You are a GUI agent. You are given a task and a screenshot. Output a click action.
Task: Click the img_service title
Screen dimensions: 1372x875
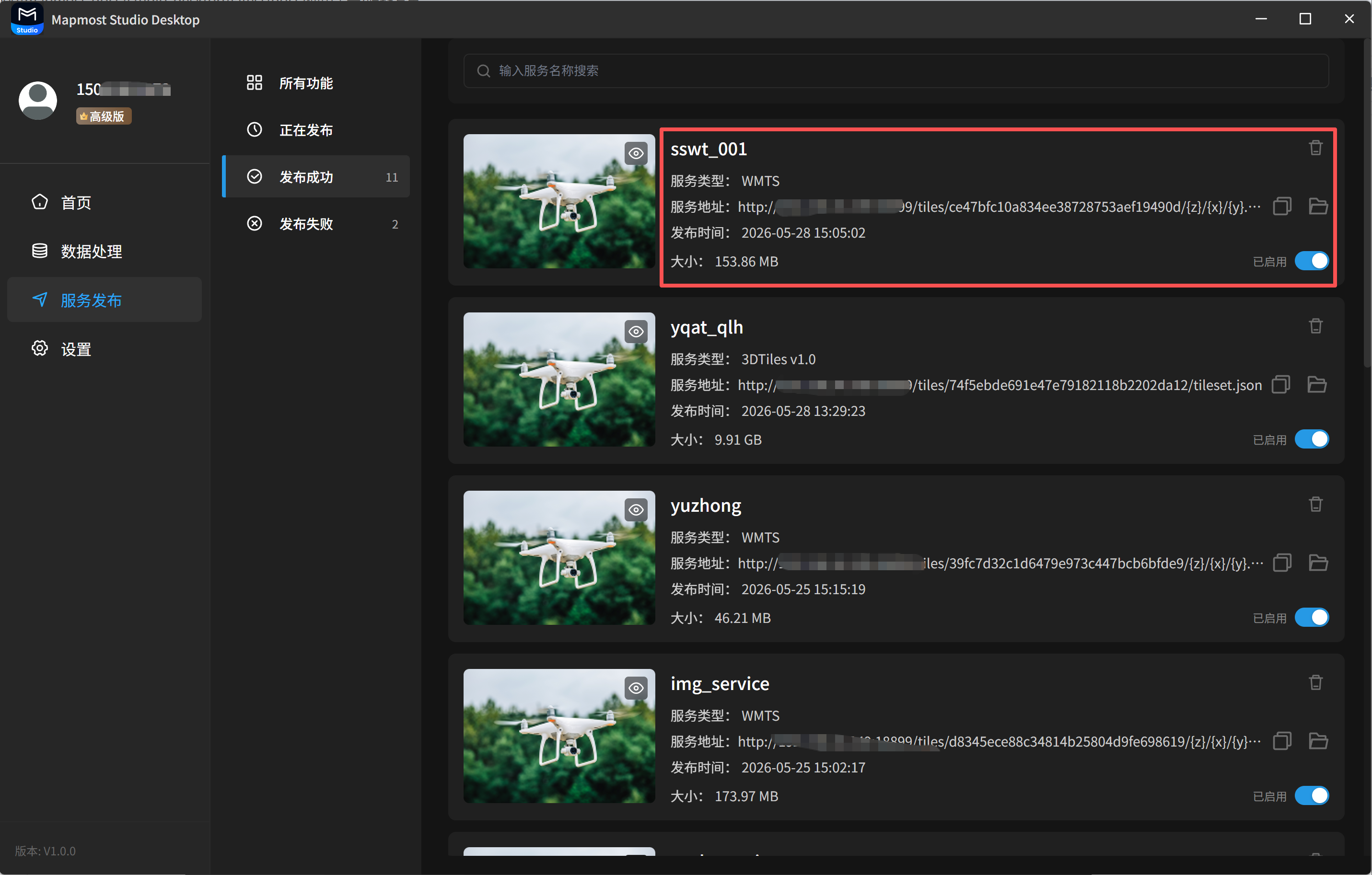pyautogui.click(x=720, y=684)
